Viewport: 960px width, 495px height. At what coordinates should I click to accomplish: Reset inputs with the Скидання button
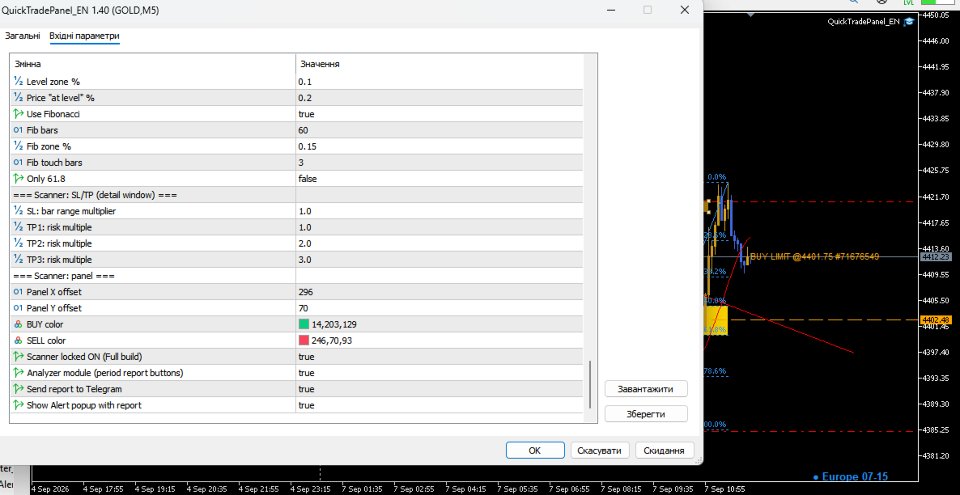pyautogui.click(x=664, y=450)
